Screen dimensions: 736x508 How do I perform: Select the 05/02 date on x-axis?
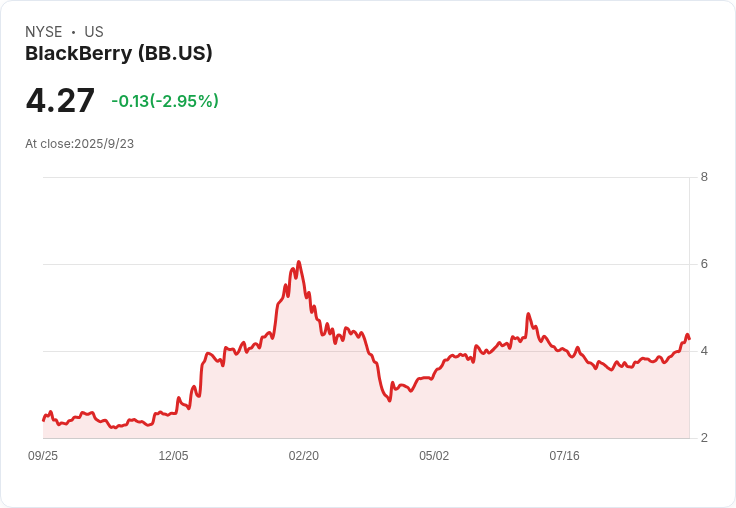coord(434,456)
